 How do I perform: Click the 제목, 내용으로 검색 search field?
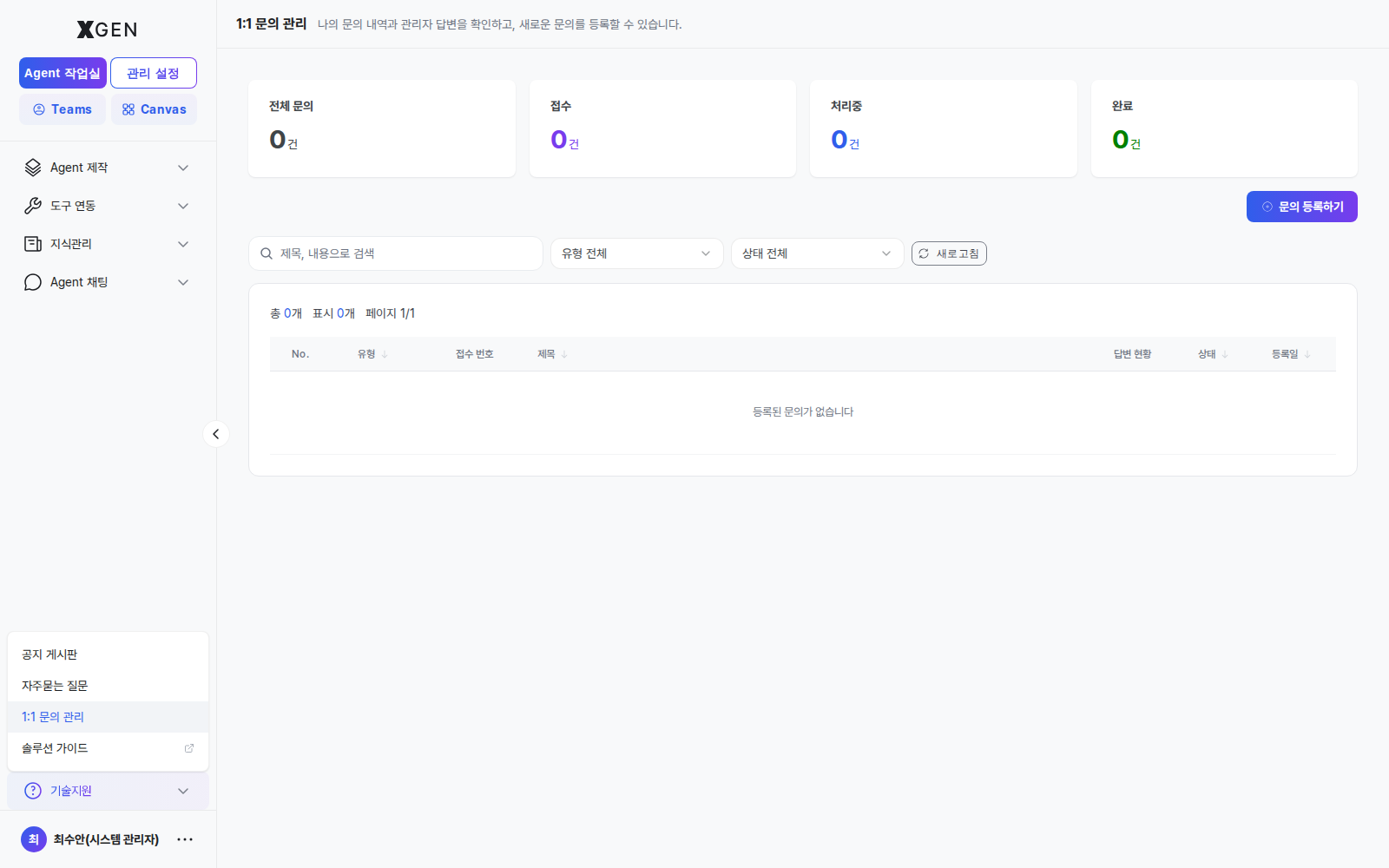click(396, 253)
